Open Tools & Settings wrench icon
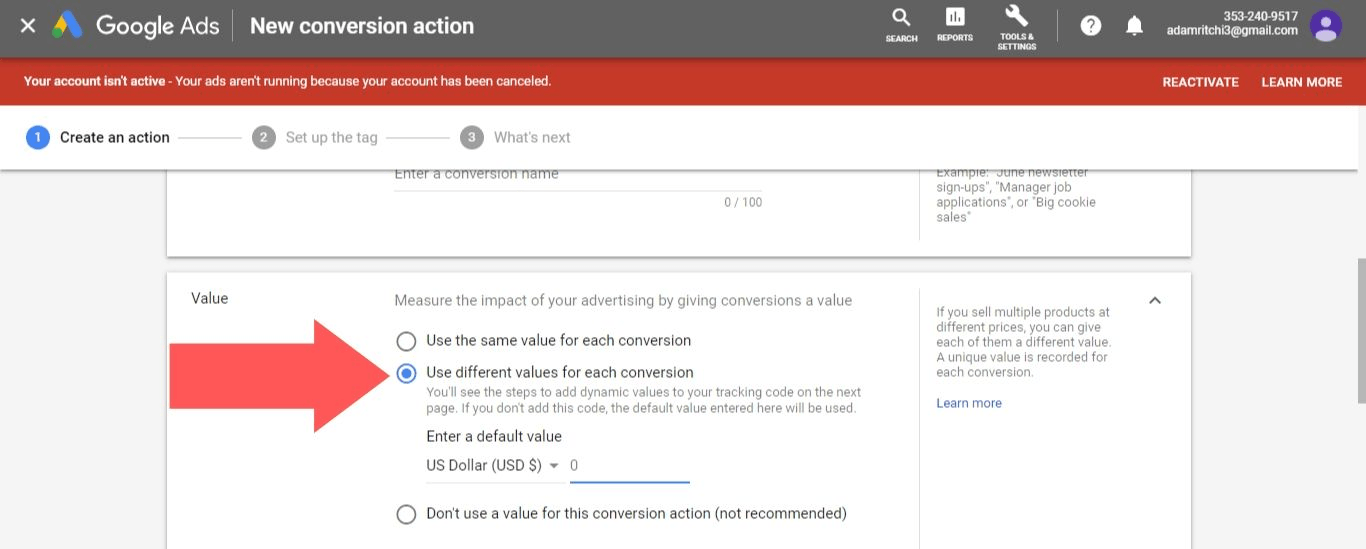Viewport: 1366px width, 549px height. point(1016,24)
